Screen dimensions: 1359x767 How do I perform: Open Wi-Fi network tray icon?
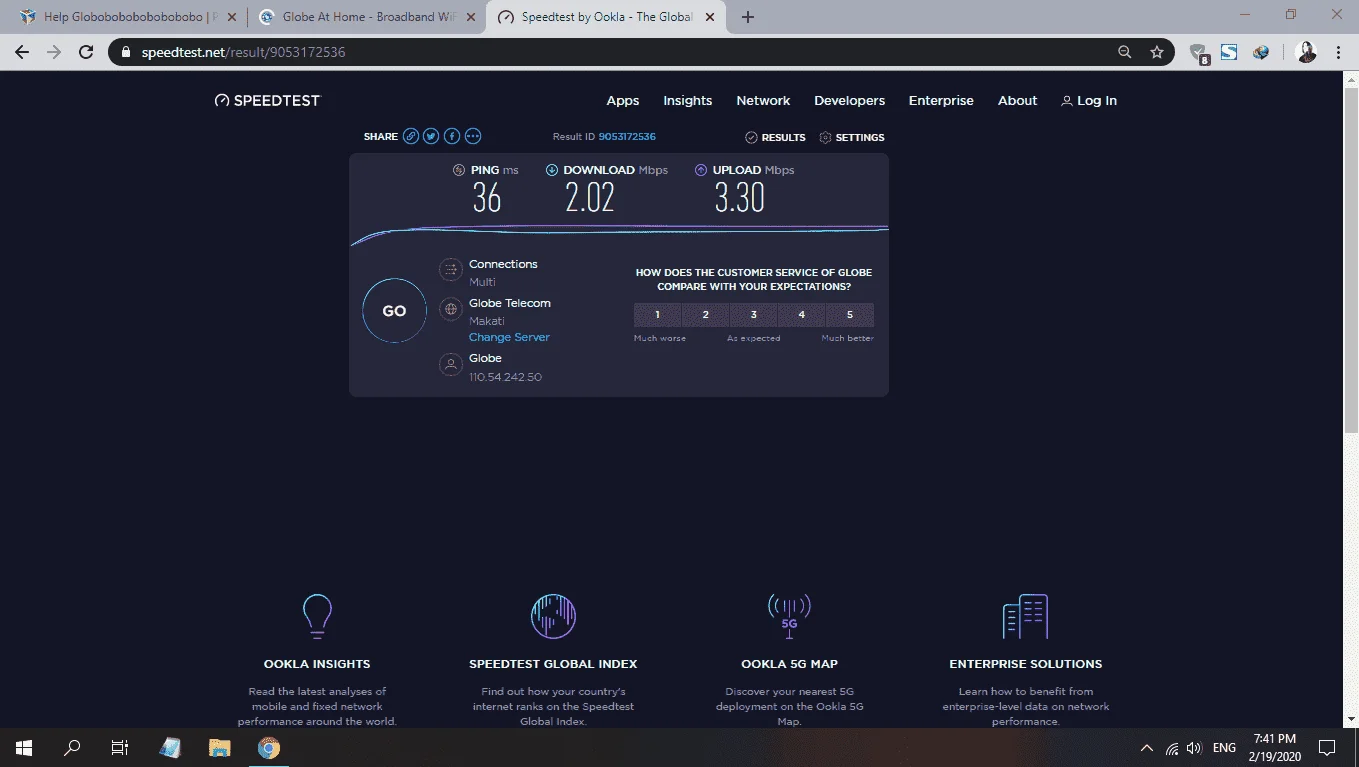[1172, 748]
